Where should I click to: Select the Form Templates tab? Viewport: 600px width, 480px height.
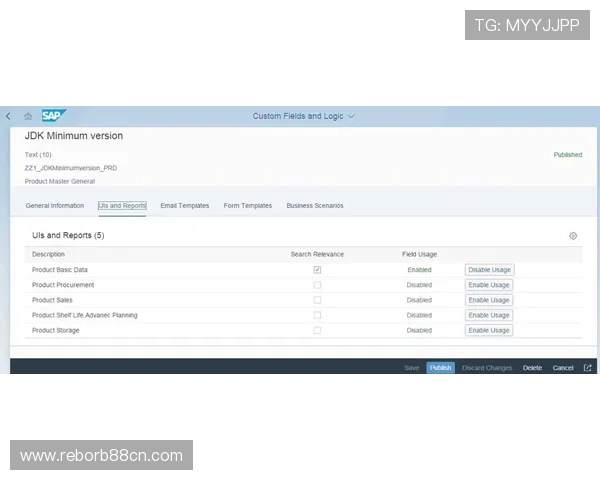pos(248,206)
